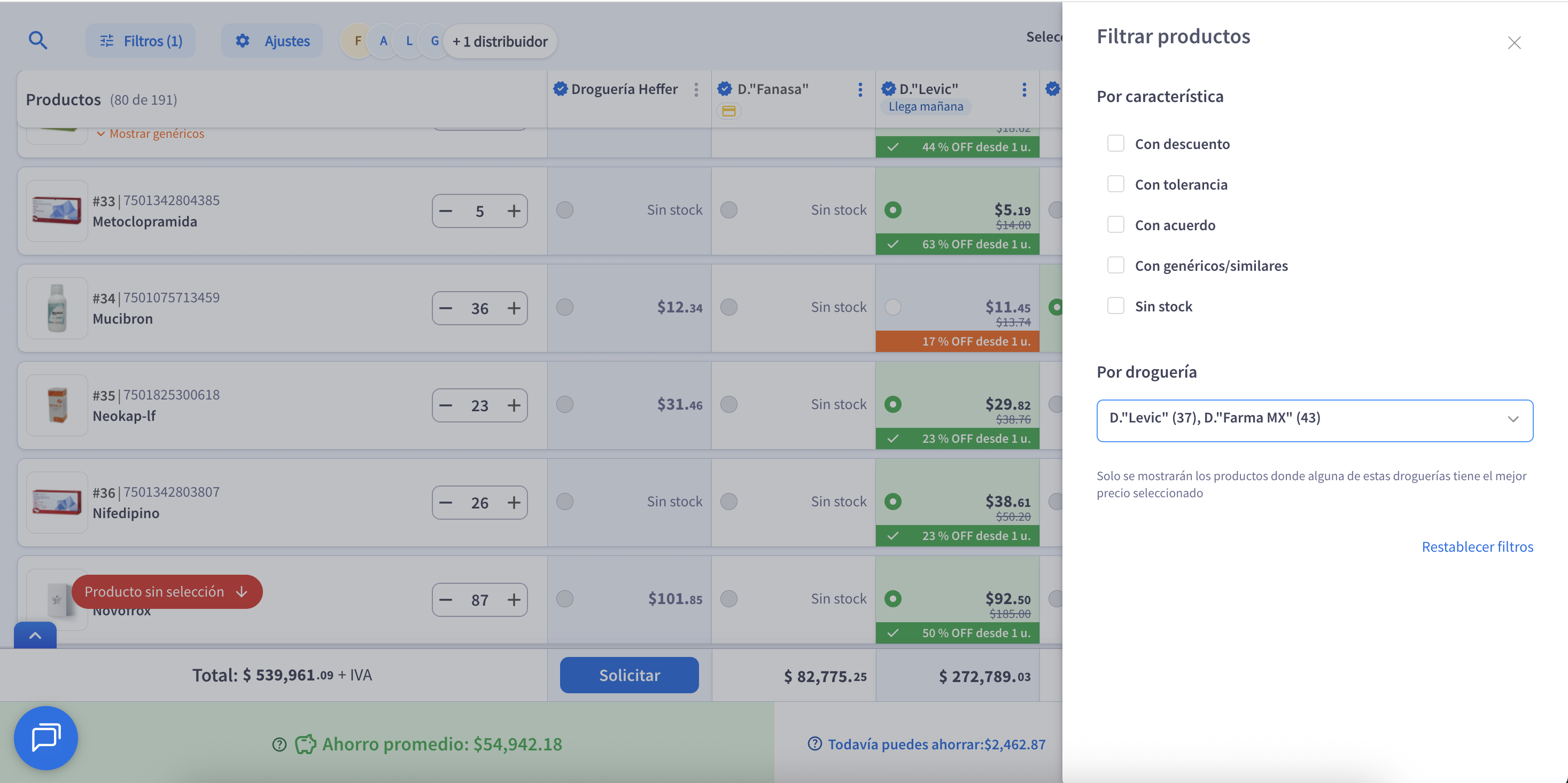Select Heffer price radio for Neokap-lf
This screenshot has height=783, width=1568.
point(565,404)
